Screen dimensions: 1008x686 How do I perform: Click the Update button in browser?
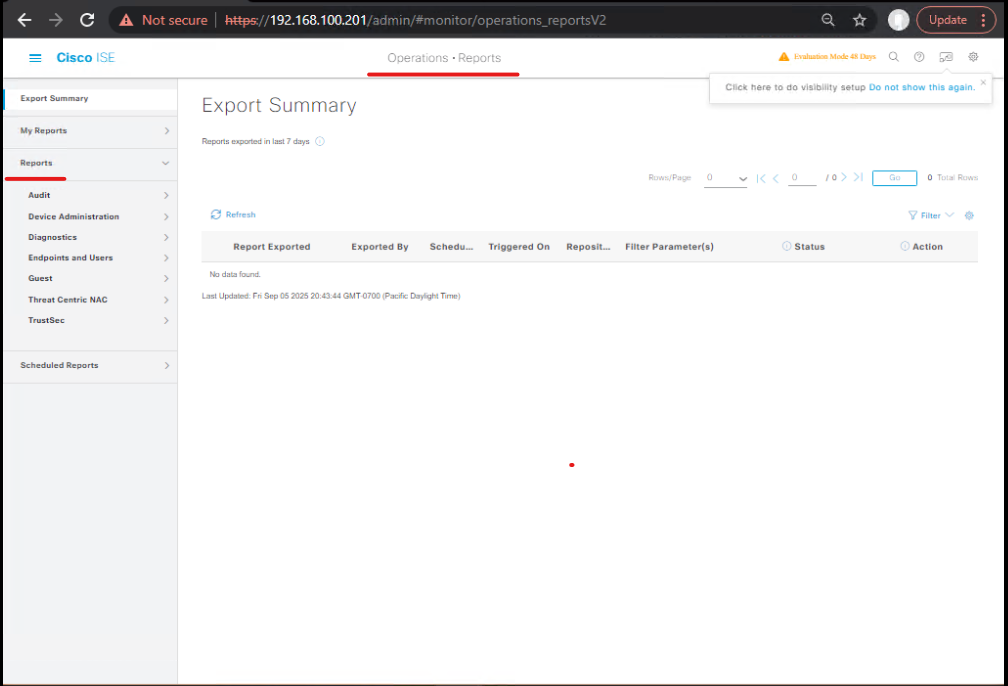click(x=948, y=20)
